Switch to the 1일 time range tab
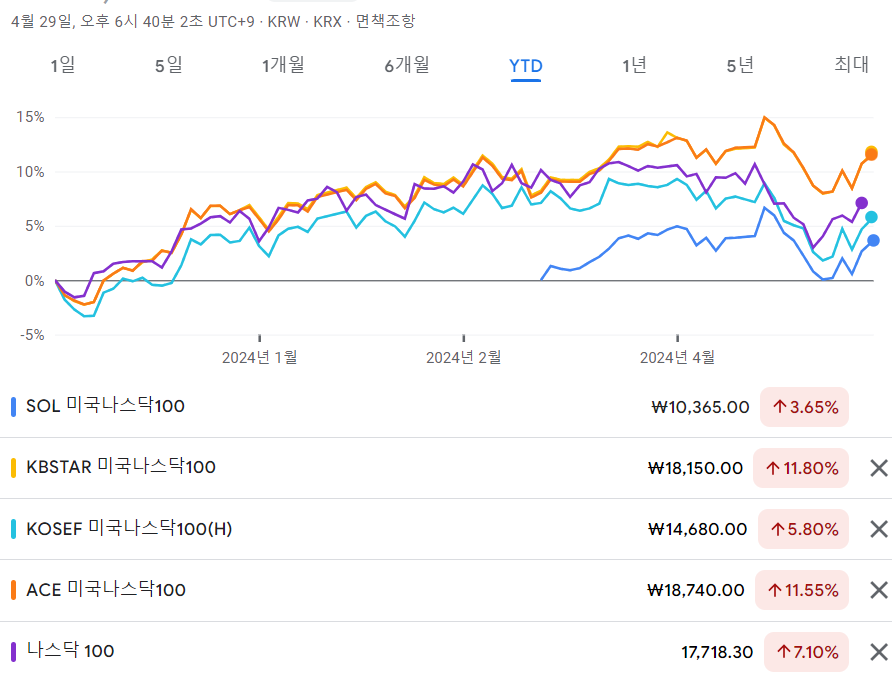 pyautogui.click(x=64, y=66)
